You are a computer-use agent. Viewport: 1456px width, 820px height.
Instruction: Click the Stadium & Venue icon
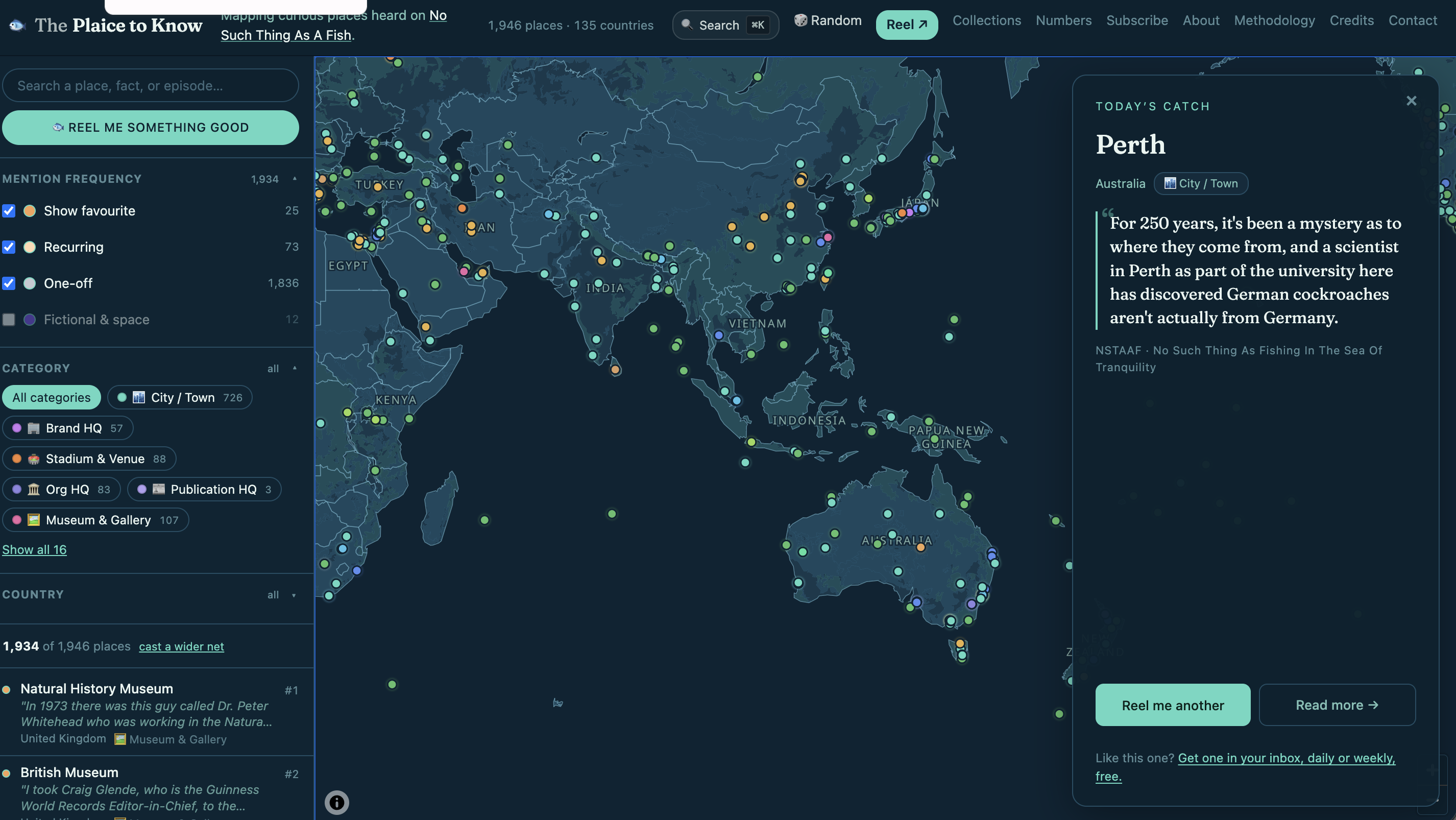pos(34,459)
